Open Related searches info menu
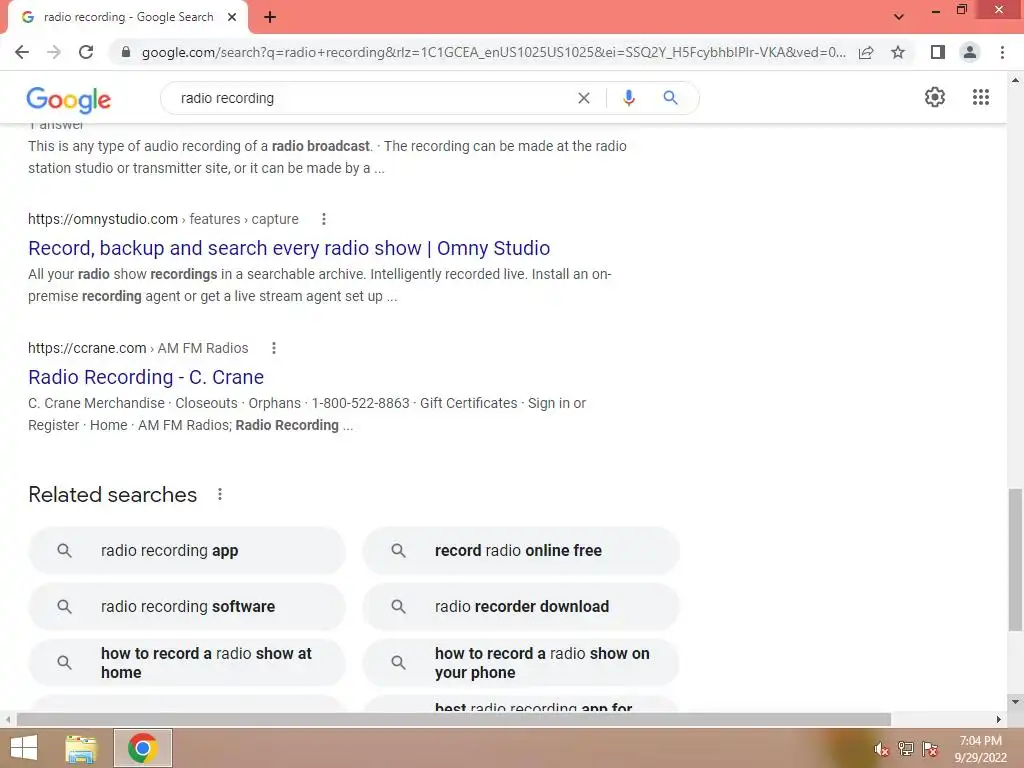Image resolution: width=1024 pixels, height=768 pixels. point(220,494)
